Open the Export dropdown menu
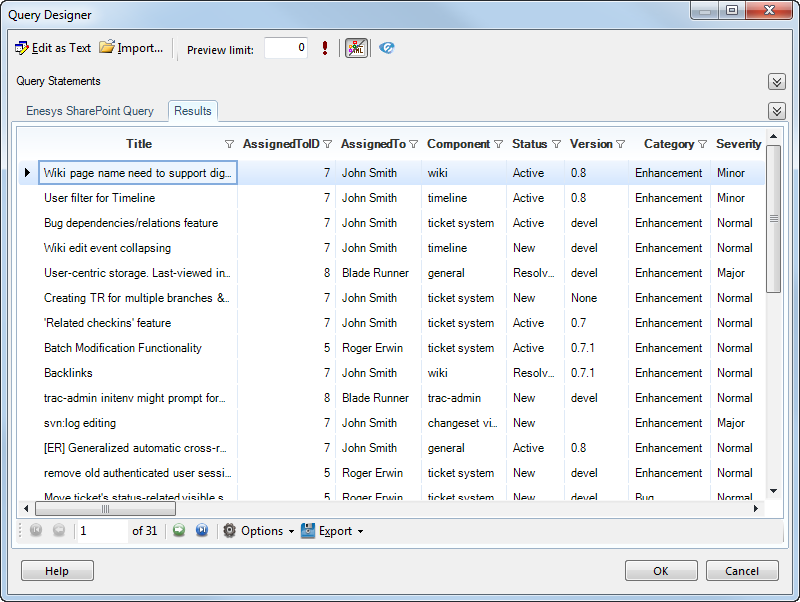800x602 pixels. 332,531
